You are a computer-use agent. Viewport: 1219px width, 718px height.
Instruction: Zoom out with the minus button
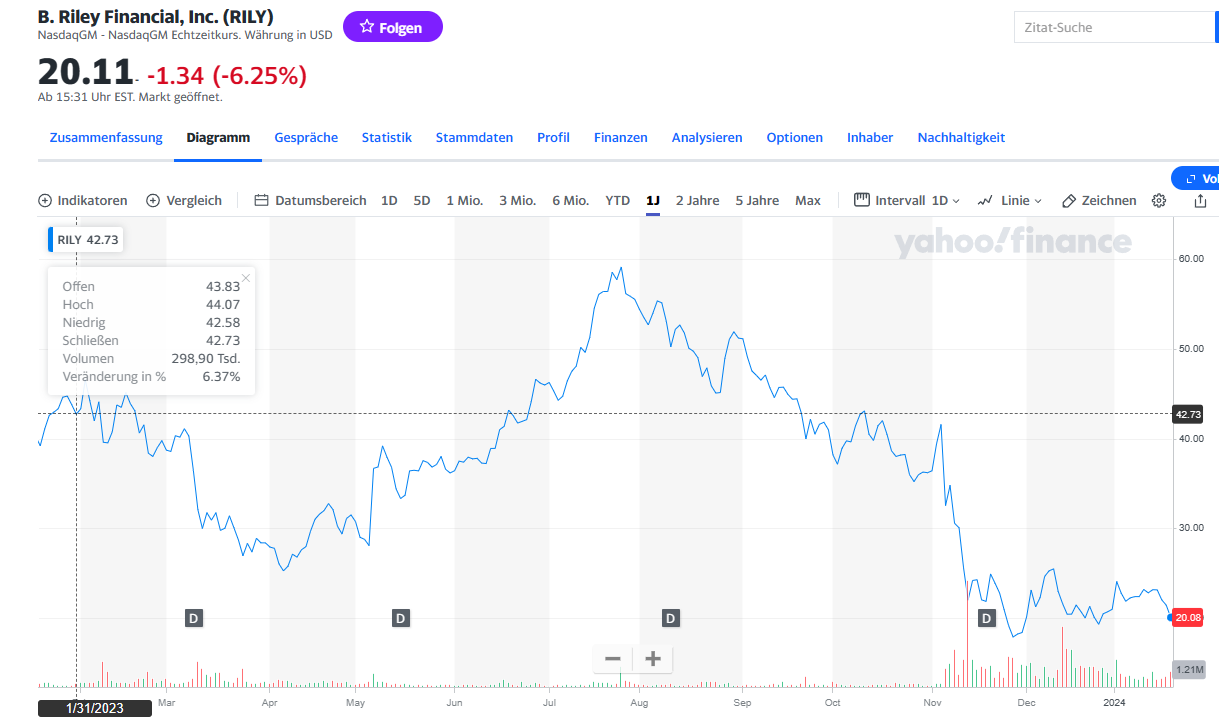tap(613, 659)
